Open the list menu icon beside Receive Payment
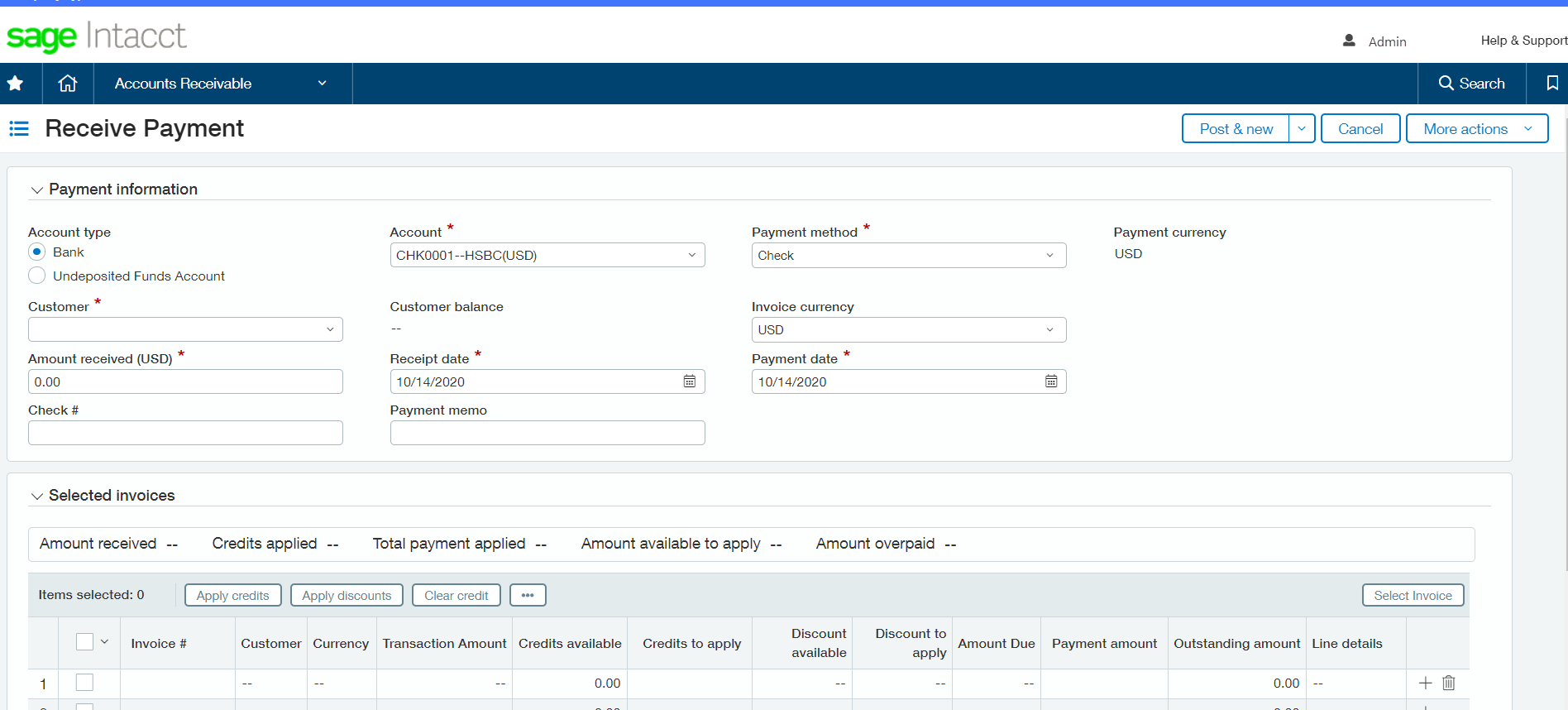 coord(19,129)
